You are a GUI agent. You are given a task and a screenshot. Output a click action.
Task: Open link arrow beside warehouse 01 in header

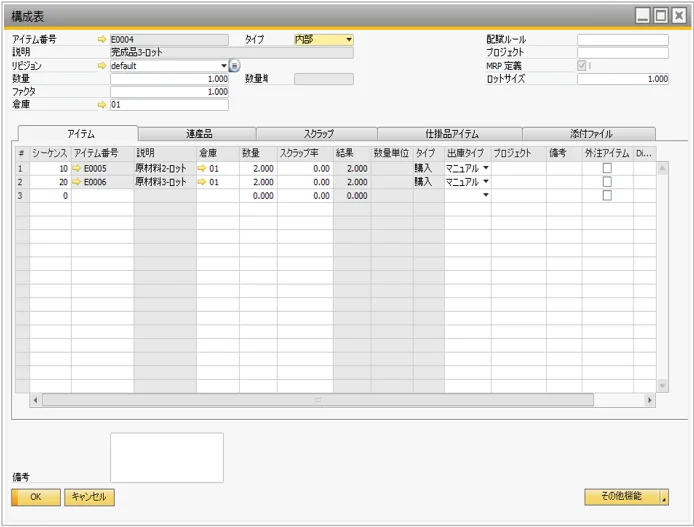pyautogui.click(x=102, y=105)
